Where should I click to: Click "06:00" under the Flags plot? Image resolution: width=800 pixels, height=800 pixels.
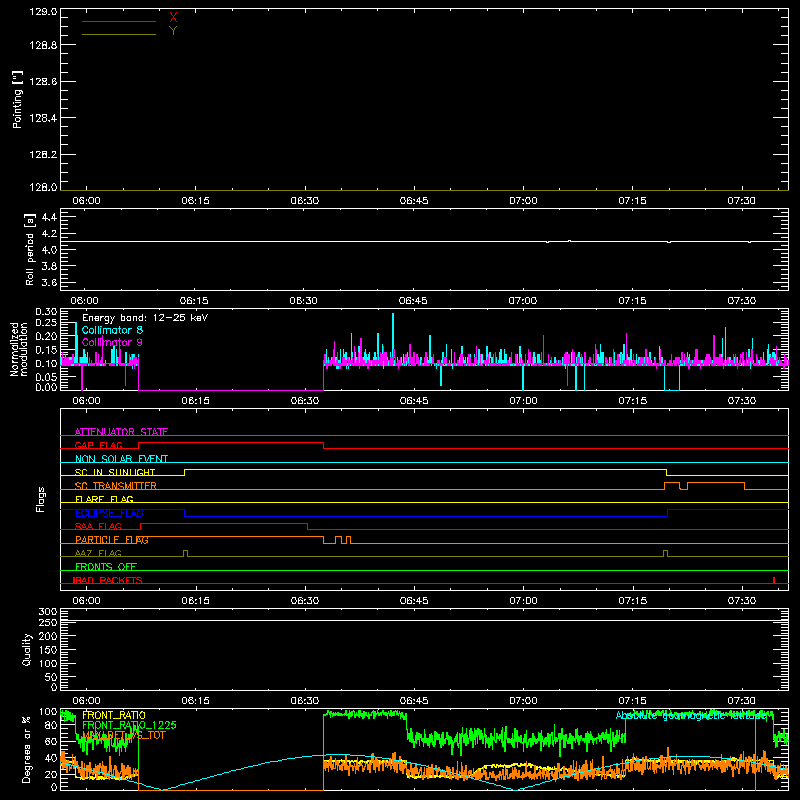coord(86,601)
